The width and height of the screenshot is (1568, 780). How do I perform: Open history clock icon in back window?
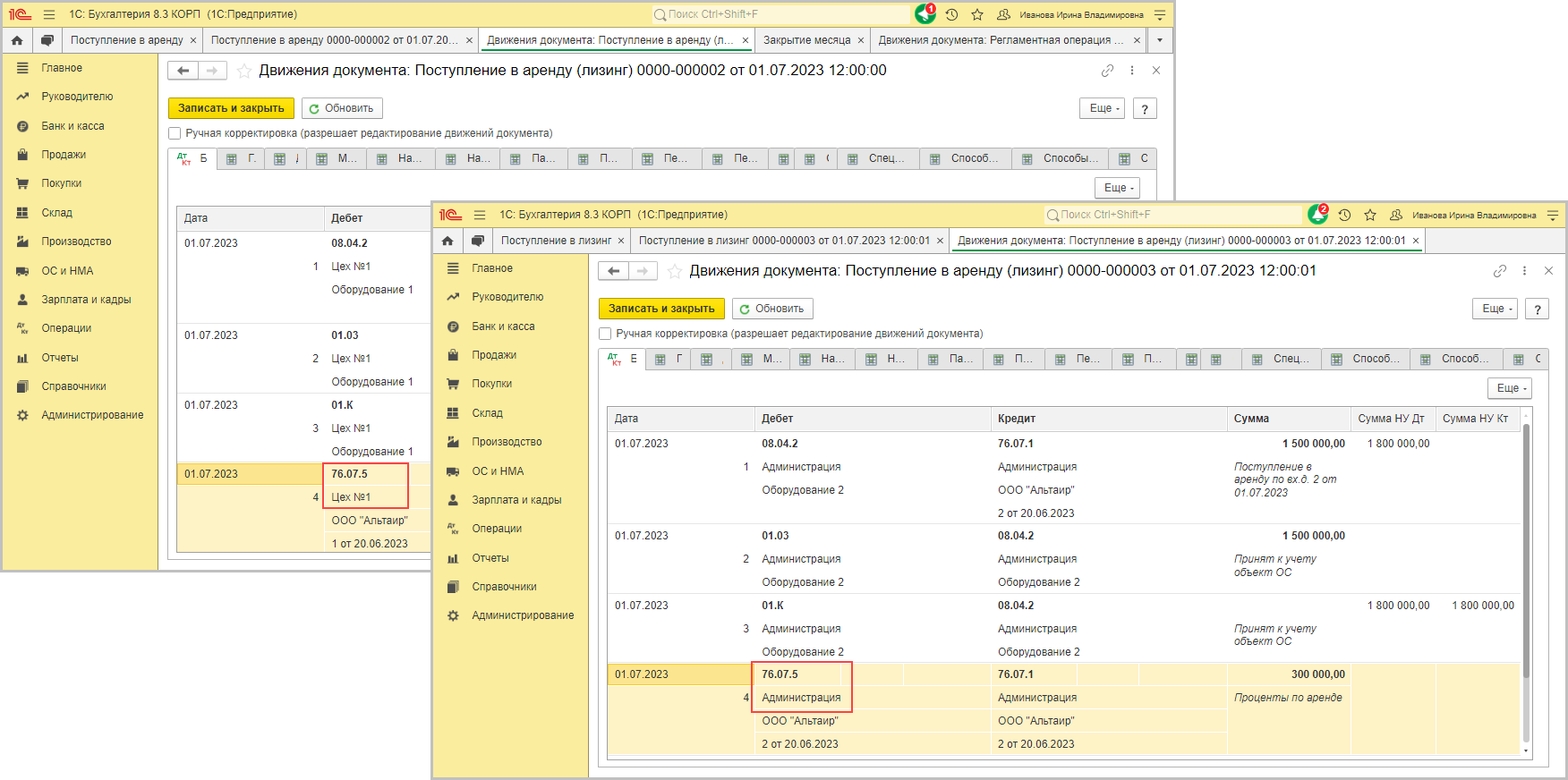pyautogui.click(x=951, y=14)
